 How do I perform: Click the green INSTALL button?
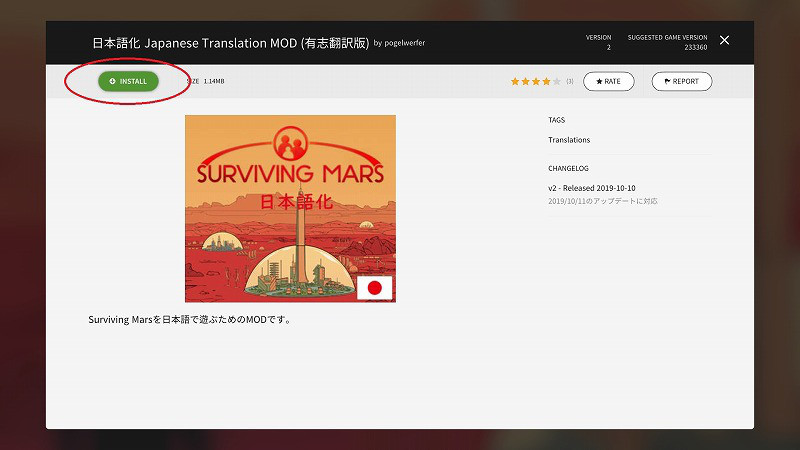click(128, 81)
